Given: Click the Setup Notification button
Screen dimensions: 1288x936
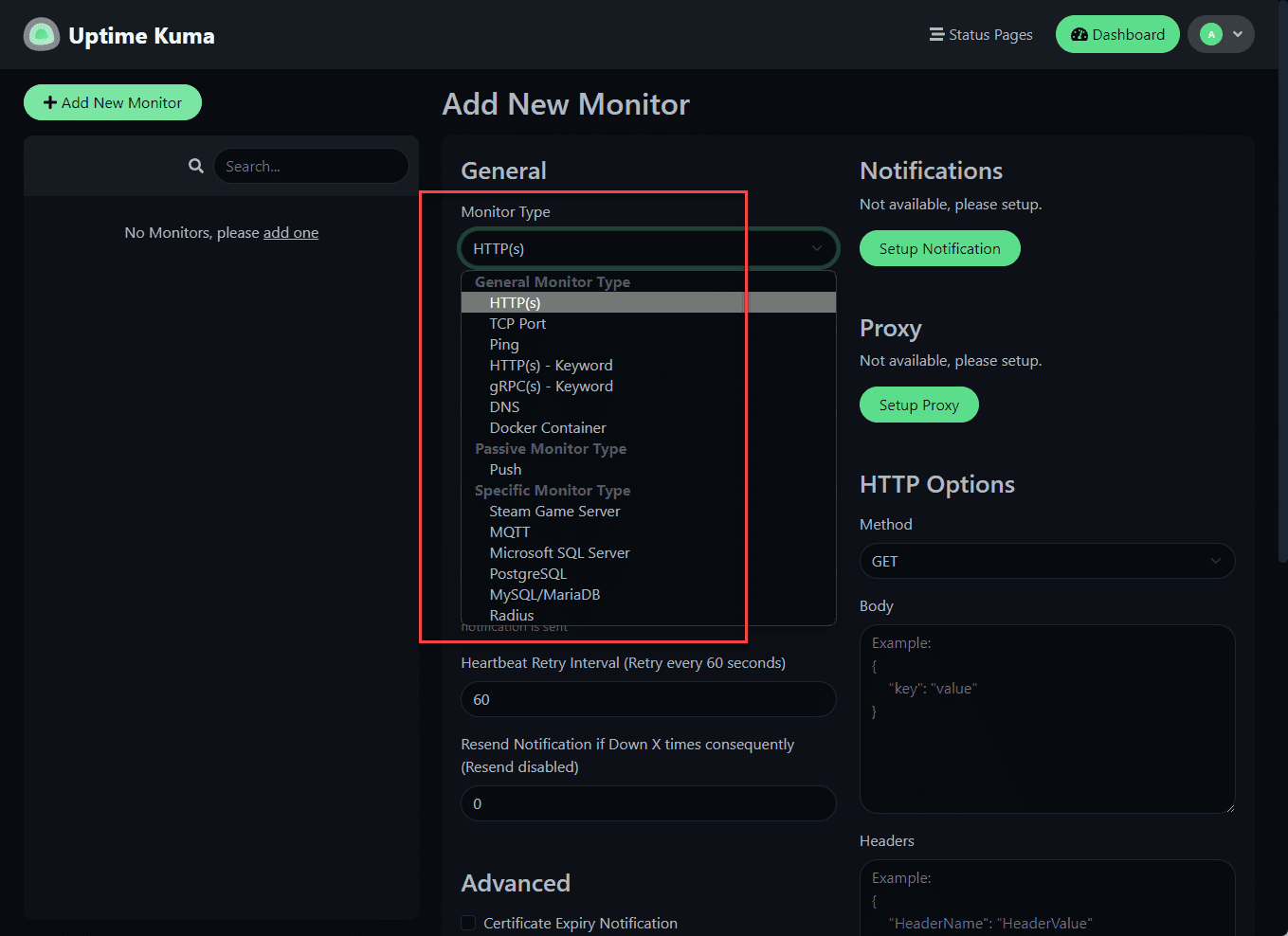Looking at the screenshot, I should point(939,248).
